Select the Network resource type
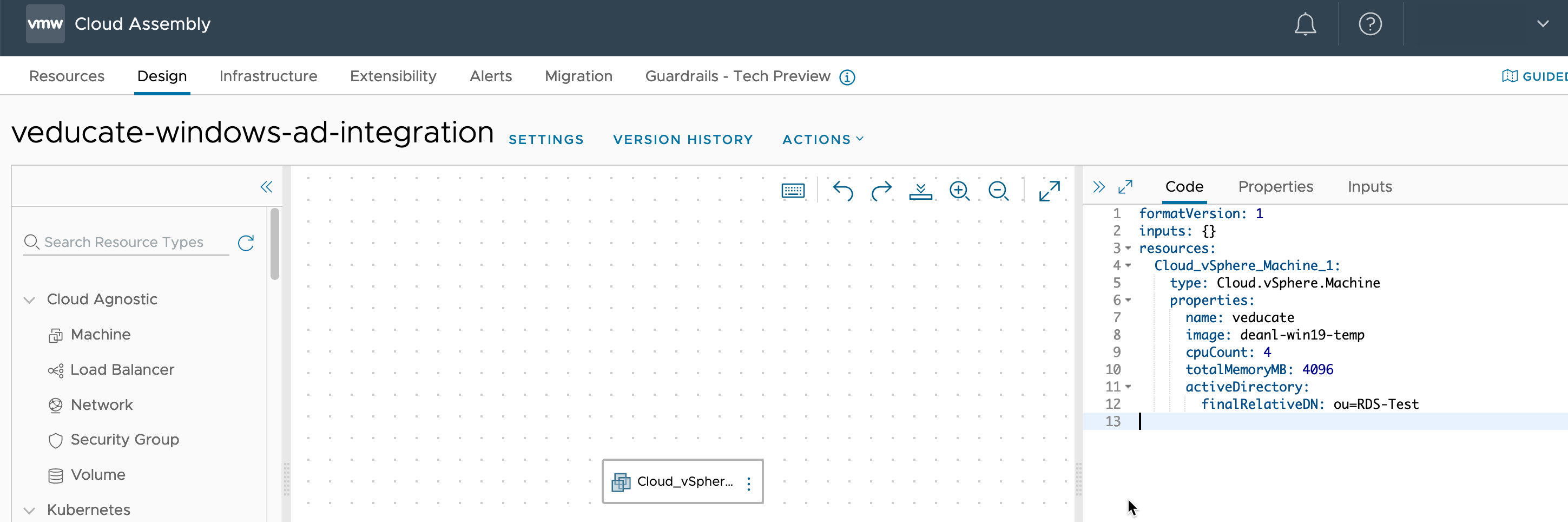 [102, 405]
